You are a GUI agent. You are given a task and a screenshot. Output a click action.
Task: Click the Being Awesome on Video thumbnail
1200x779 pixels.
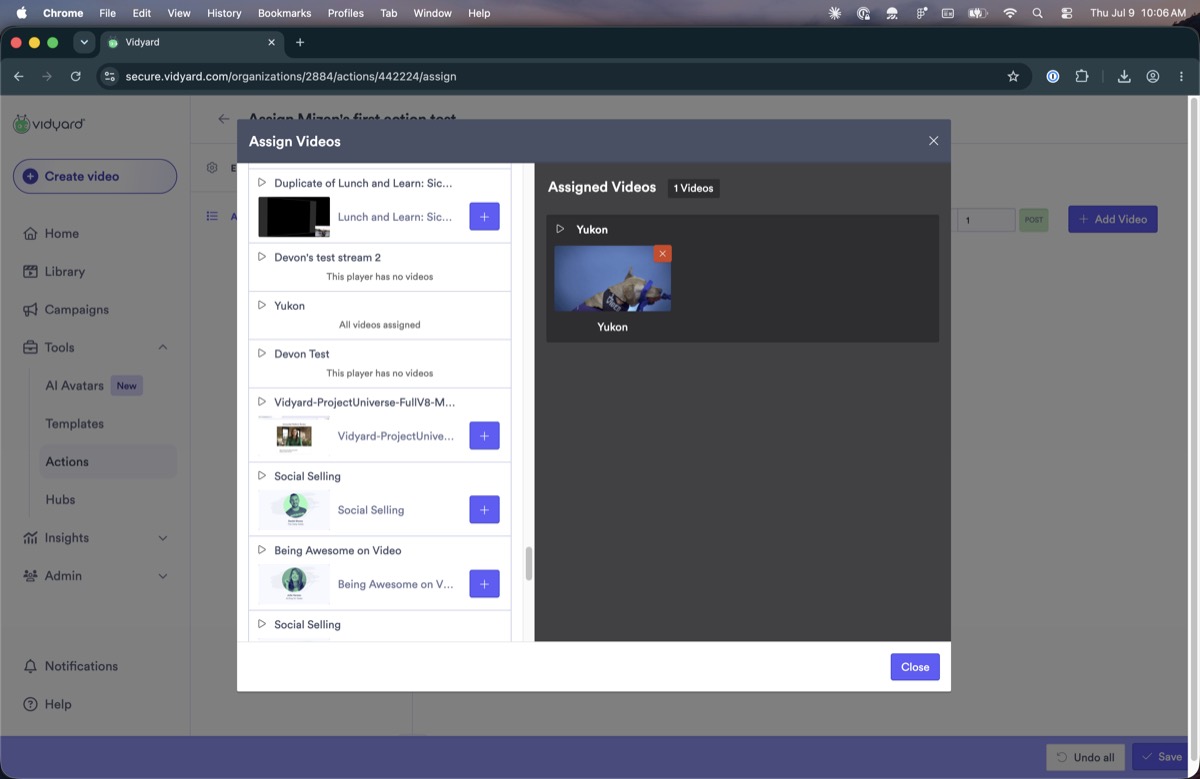294,584
